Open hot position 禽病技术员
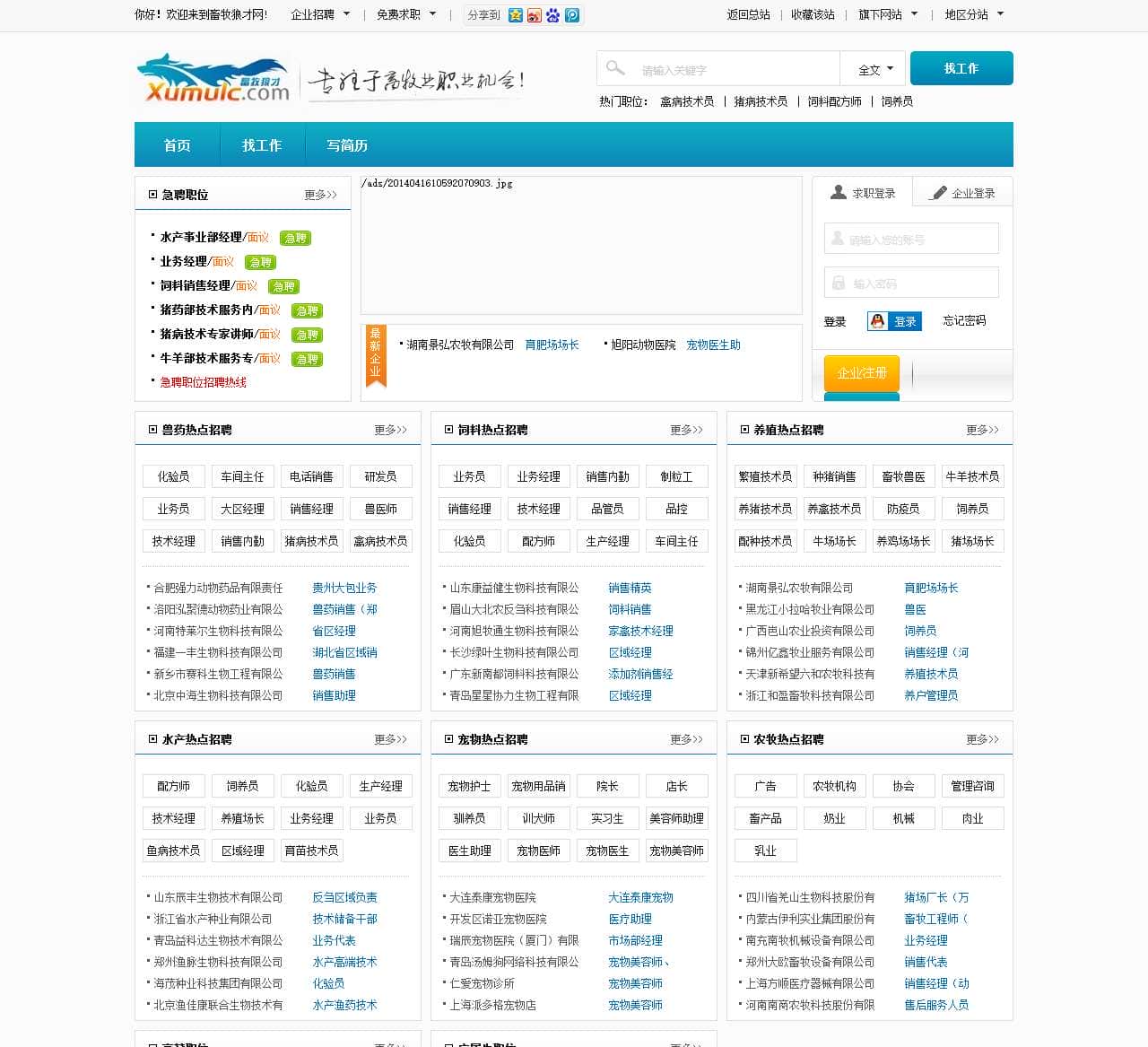This screenshot has height=1047, width=1148. [x=687, y=101]
